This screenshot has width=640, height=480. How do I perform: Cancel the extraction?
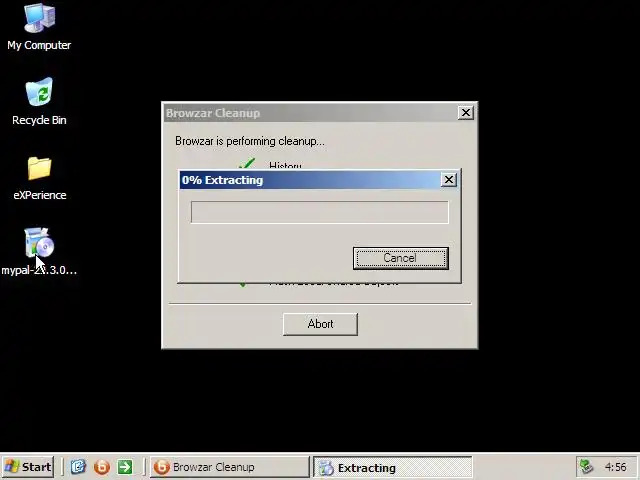coord(400,258)
